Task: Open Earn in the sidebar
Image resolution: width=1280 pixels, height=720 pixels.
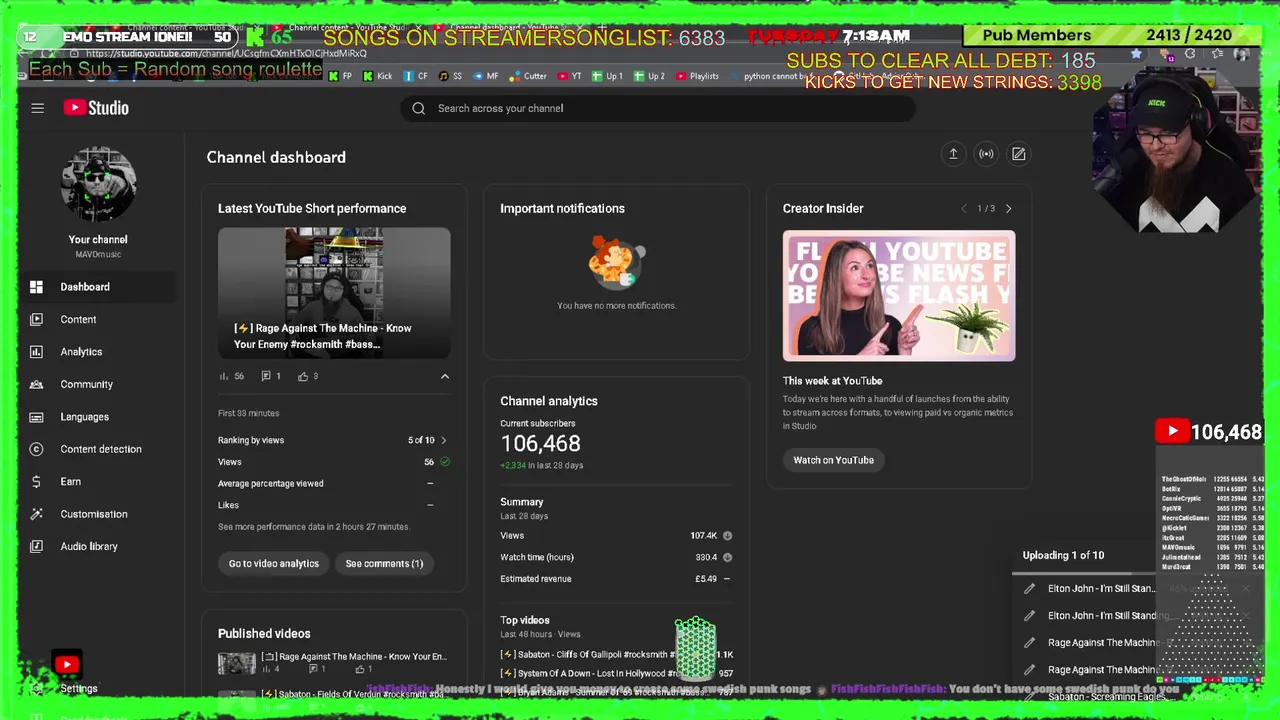Action: click(98, 482)
